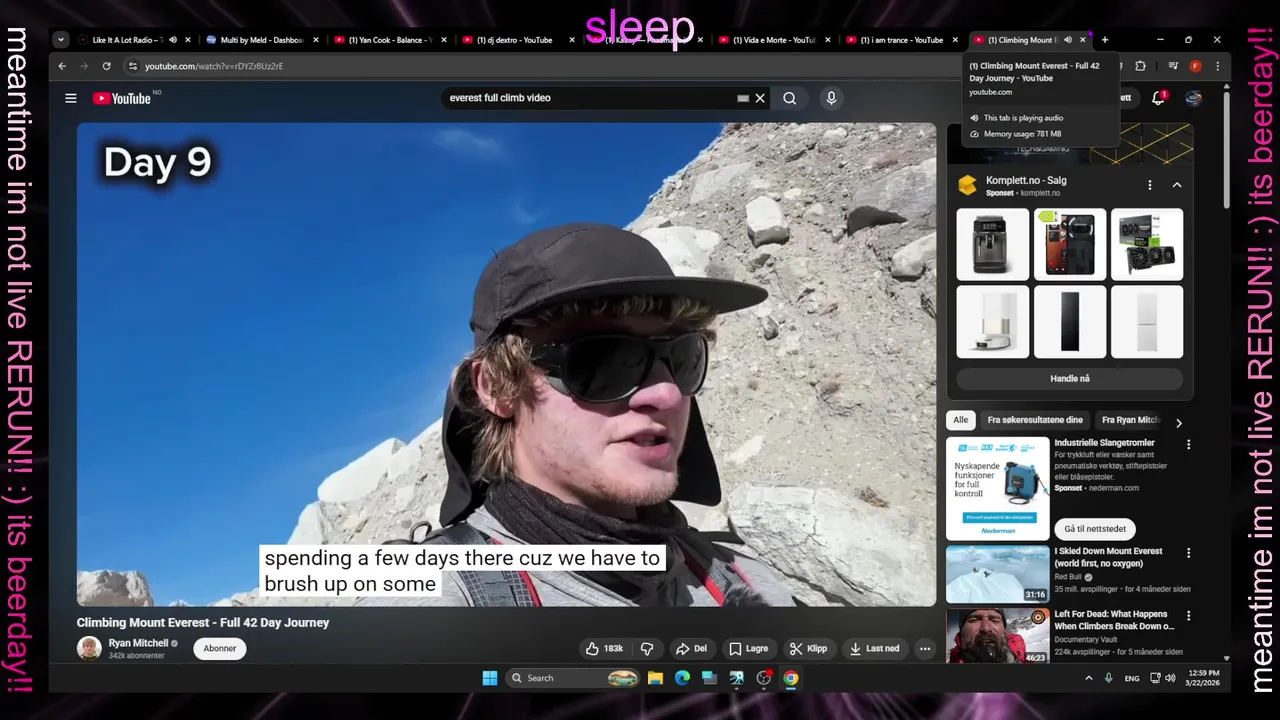Click Chrome icon in taskbar

pyautogui.click(x=791, y=678)
